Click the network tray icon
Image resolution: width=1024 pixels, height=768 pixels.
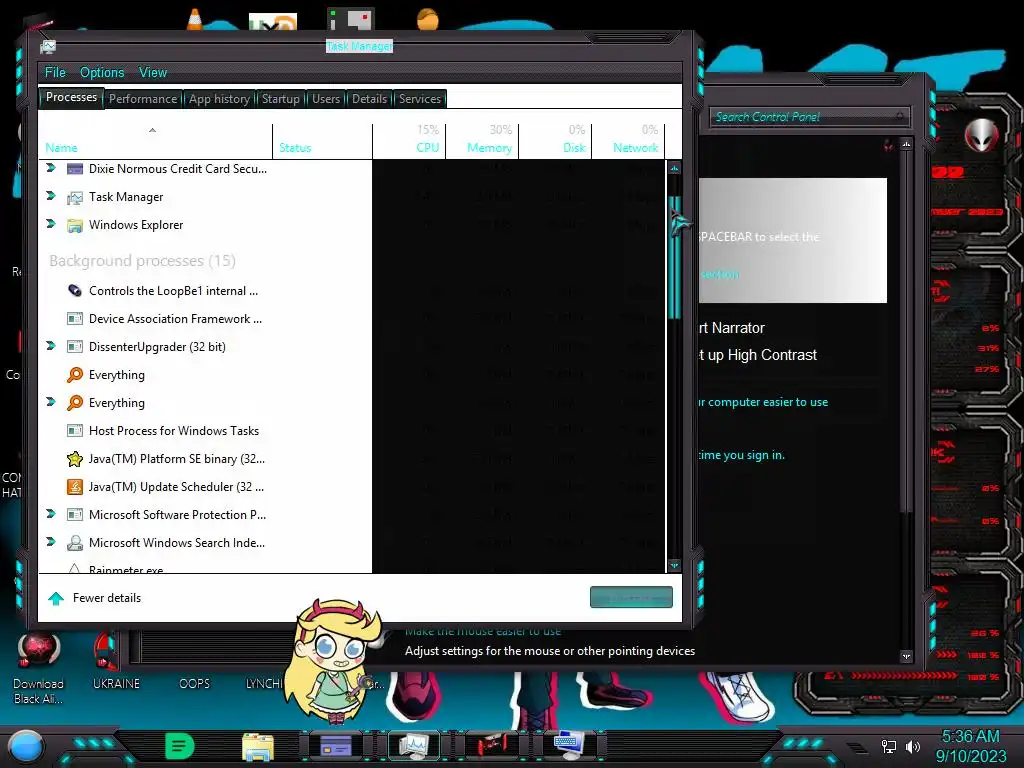click(889, 746)
